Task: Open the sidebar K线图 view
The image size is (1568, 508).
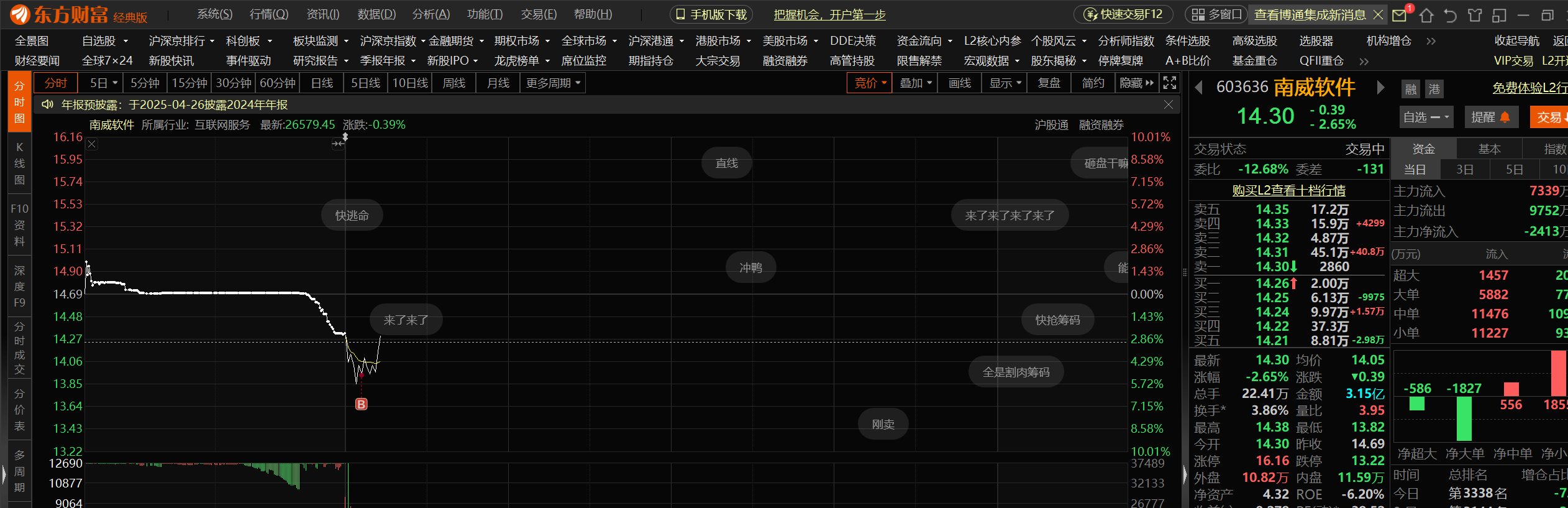Action: (x=19, y=164)
